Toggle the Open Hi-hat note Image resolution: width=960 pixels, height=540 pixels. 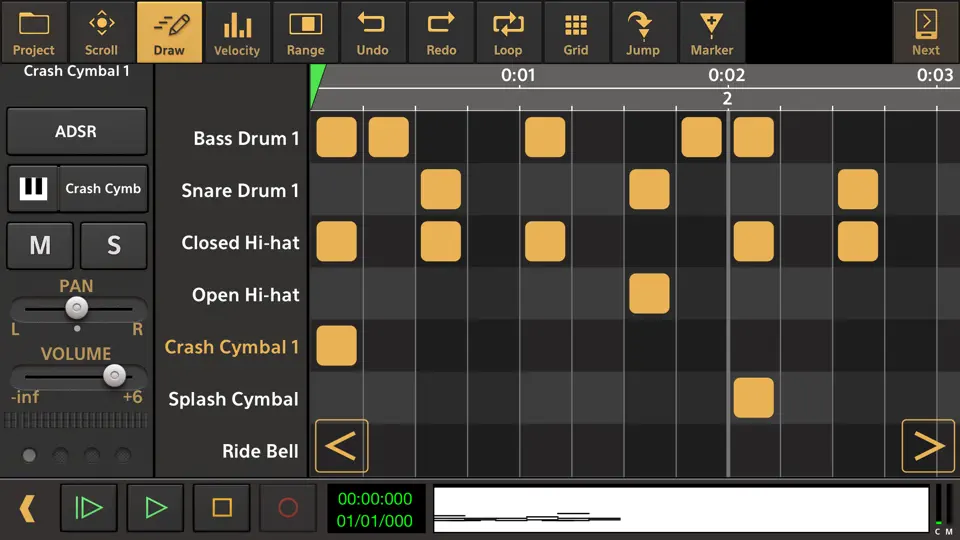point(649,294)
